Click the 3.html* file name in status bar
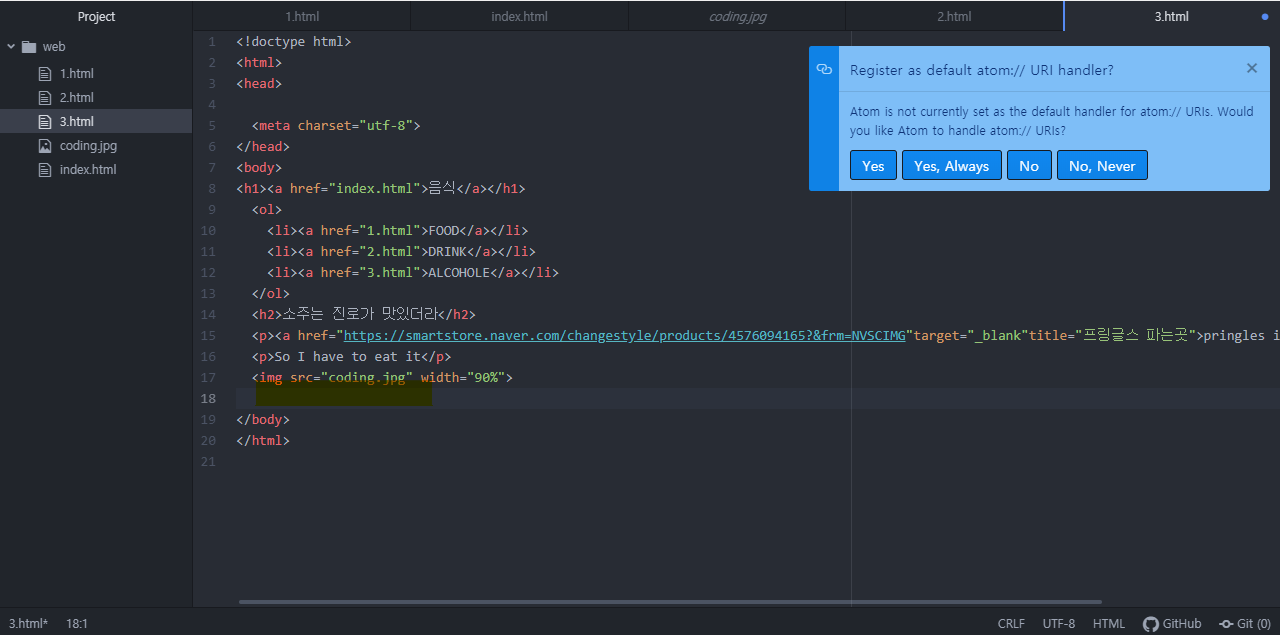Viewport: 1280px width, 635px height. pos(28,624)
